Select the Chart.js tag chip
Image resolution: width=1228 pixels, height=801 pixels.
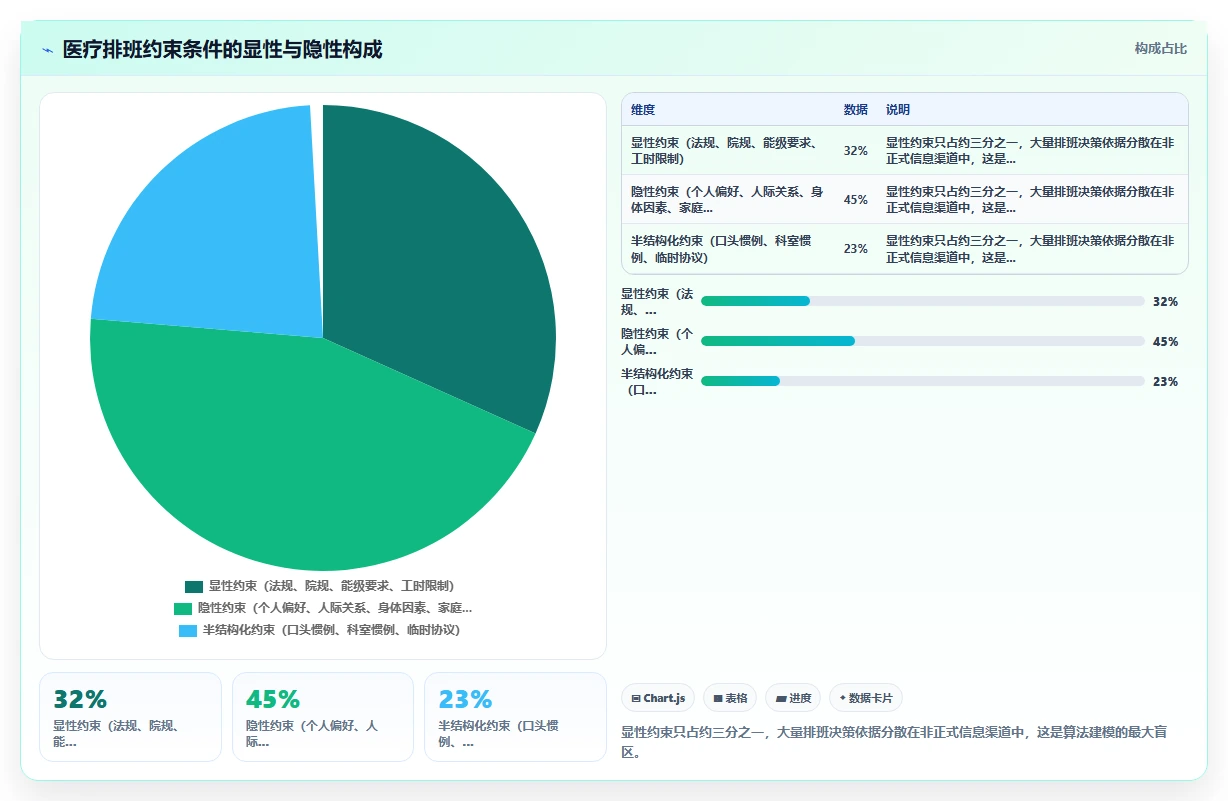[658, 698]
